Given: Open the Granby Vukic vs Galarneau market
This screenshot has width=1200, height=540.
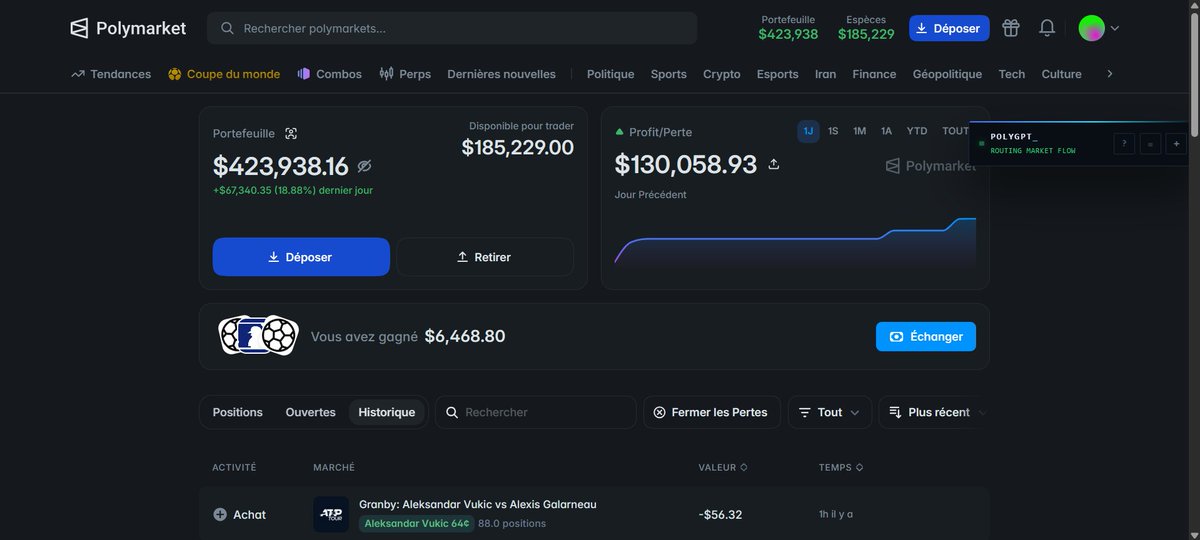Looking at the screenshot, I should tap(478, 504).
